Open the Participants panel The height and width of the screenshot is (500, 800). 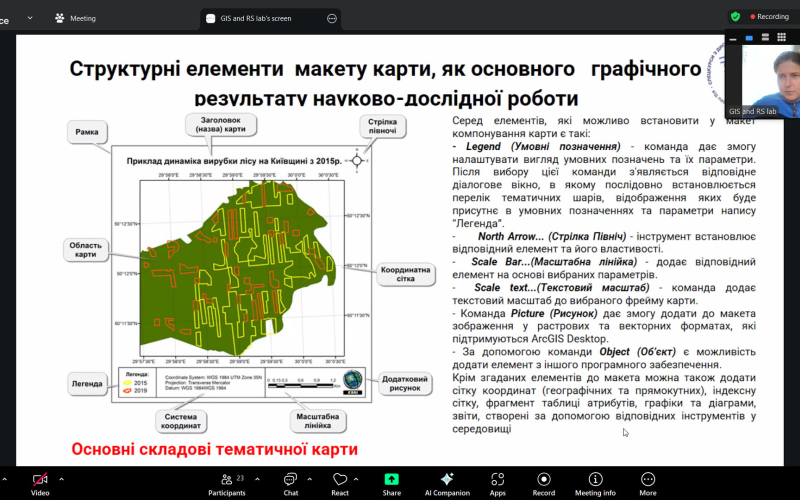point(225,480)
